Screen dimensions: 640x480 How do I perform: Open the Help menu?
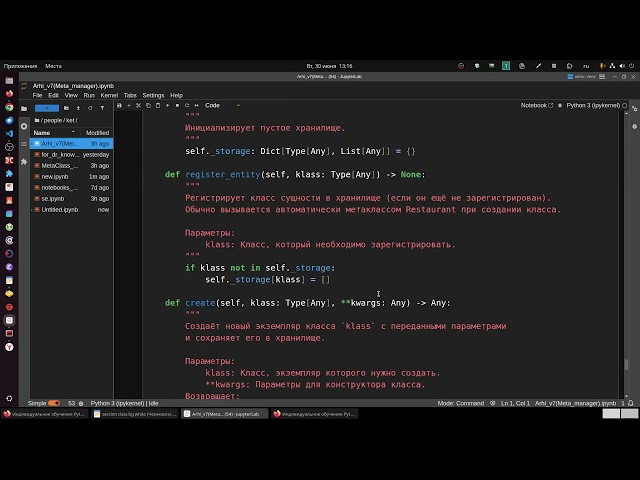(176, 95)
